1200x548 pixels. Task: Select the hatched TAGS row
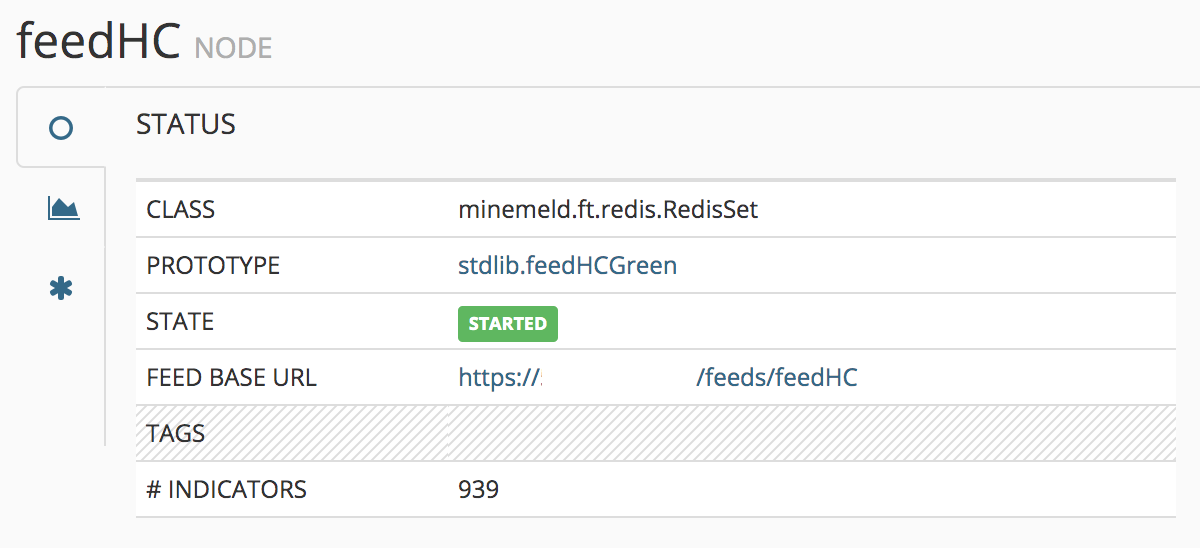coord(656,433)
